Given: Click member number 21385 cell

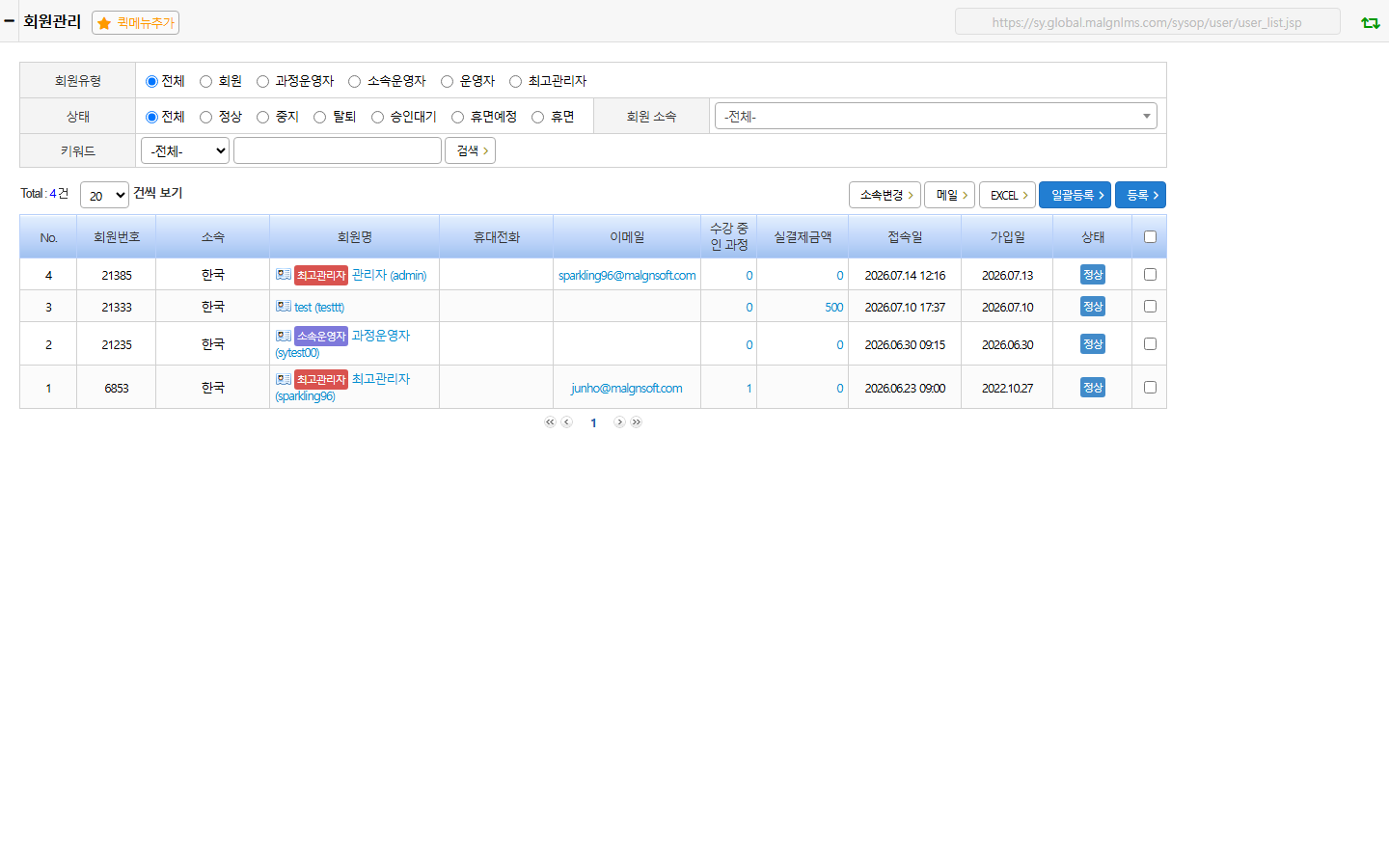Looking at the screenshot, I should coord(117,276).
